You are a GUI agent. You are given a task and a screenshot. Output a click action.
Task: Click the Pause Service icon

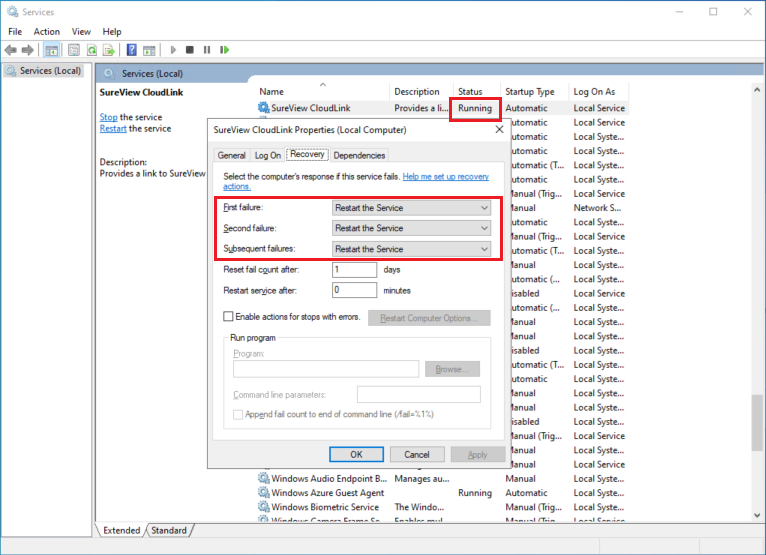pyautogui.click(x=207, y=50)
